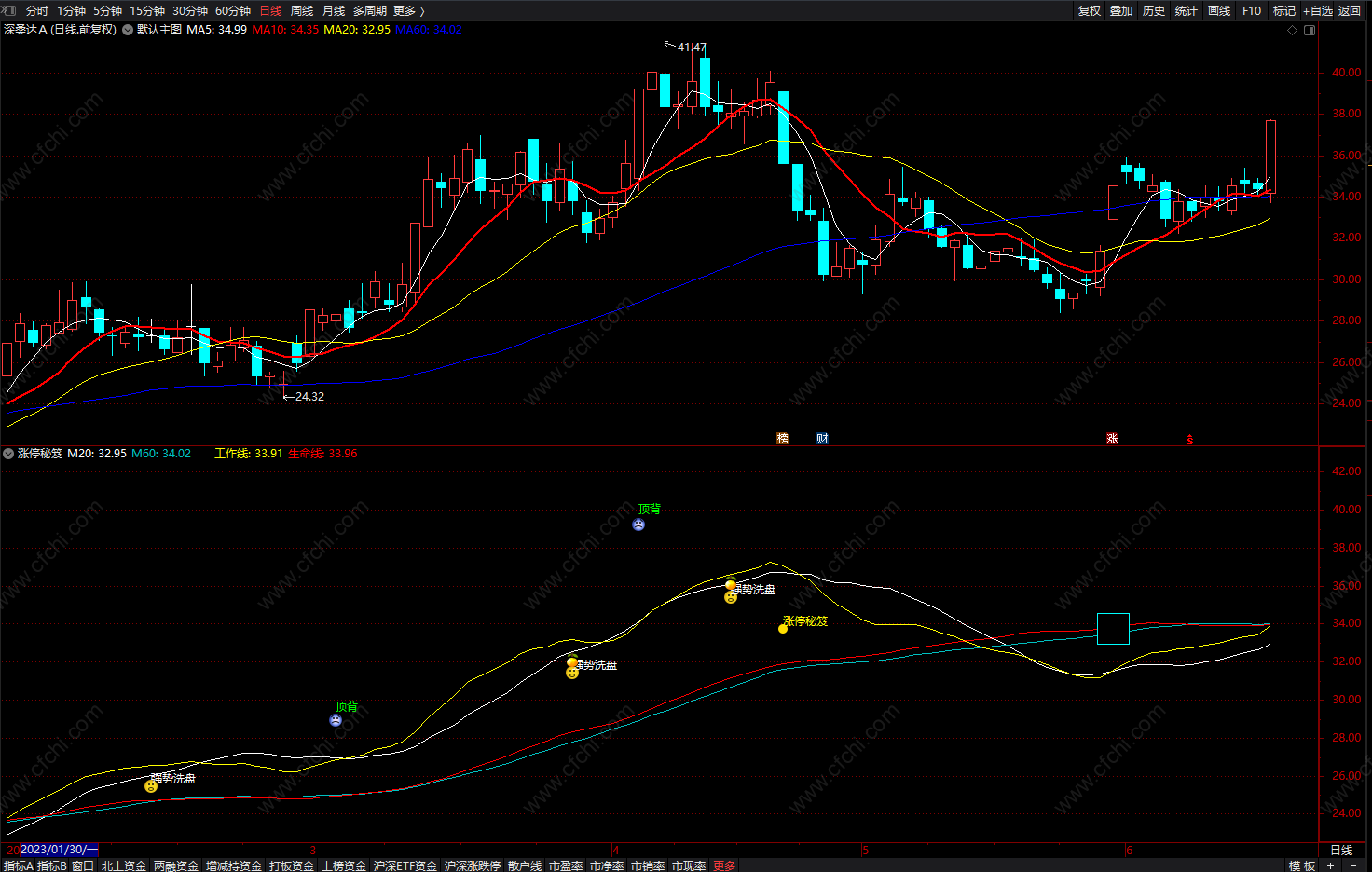The image size is (1372, 872).
Task: Open the 更多 periods dropdown in top toolbar
Action: (x=409, y=10)
